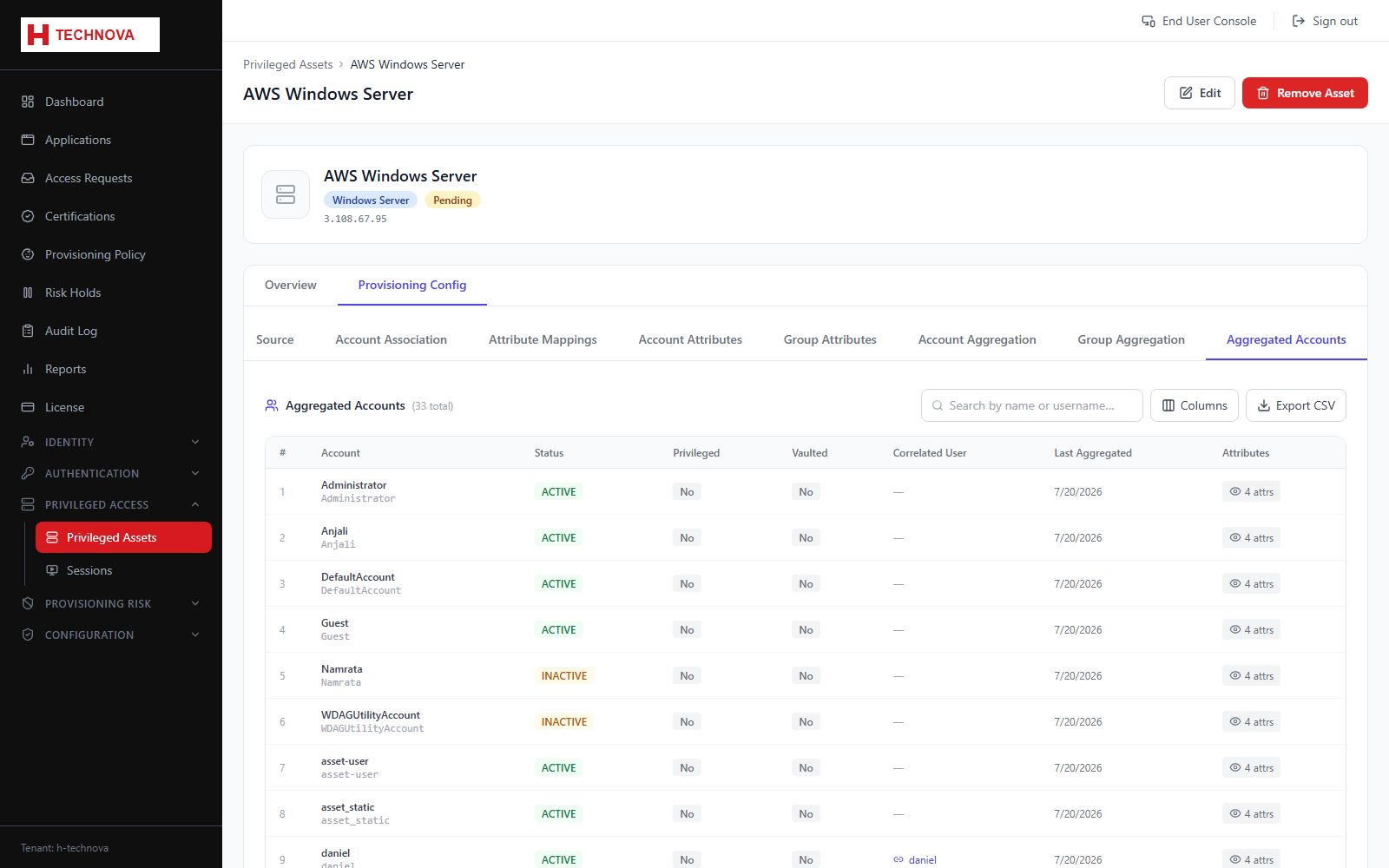View attributes for WDAGUtilityAccount
Viewport: 1389px width, 868px height.
[x=1251, y=722]
